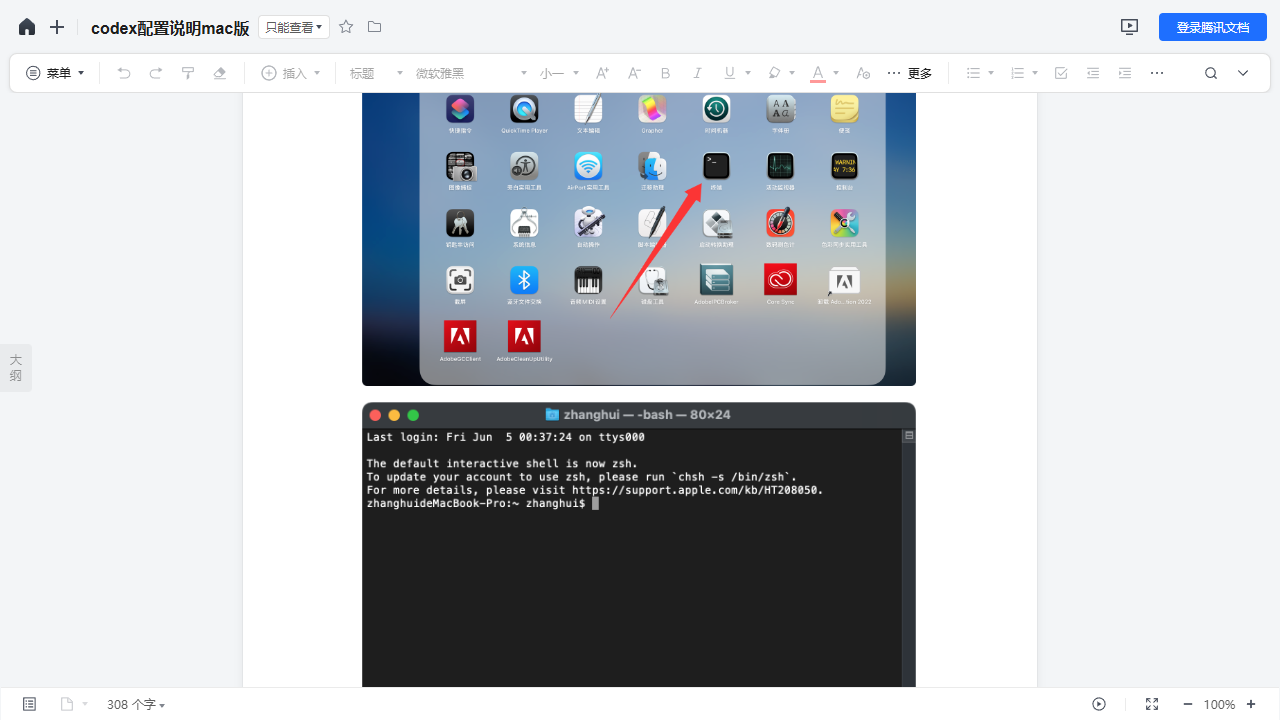The height and width of the screenshot is (720, 1280).
Task: Decrease paragraph indent
Action: 1093,73
